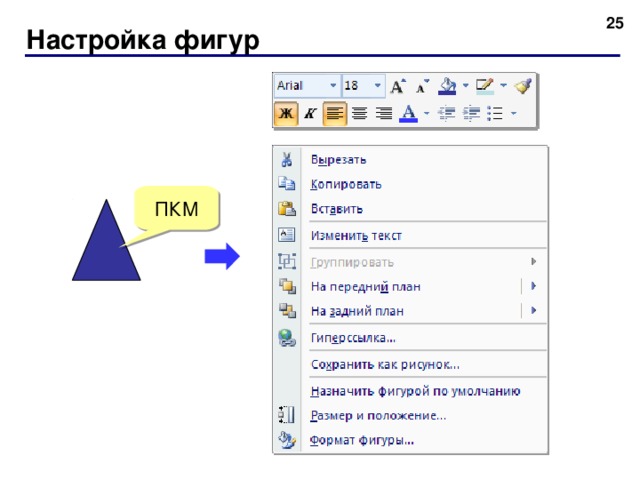The image size is (640, 480).
Task: Choose Сохранить как рисунок... entry
Action: point(410,364)
